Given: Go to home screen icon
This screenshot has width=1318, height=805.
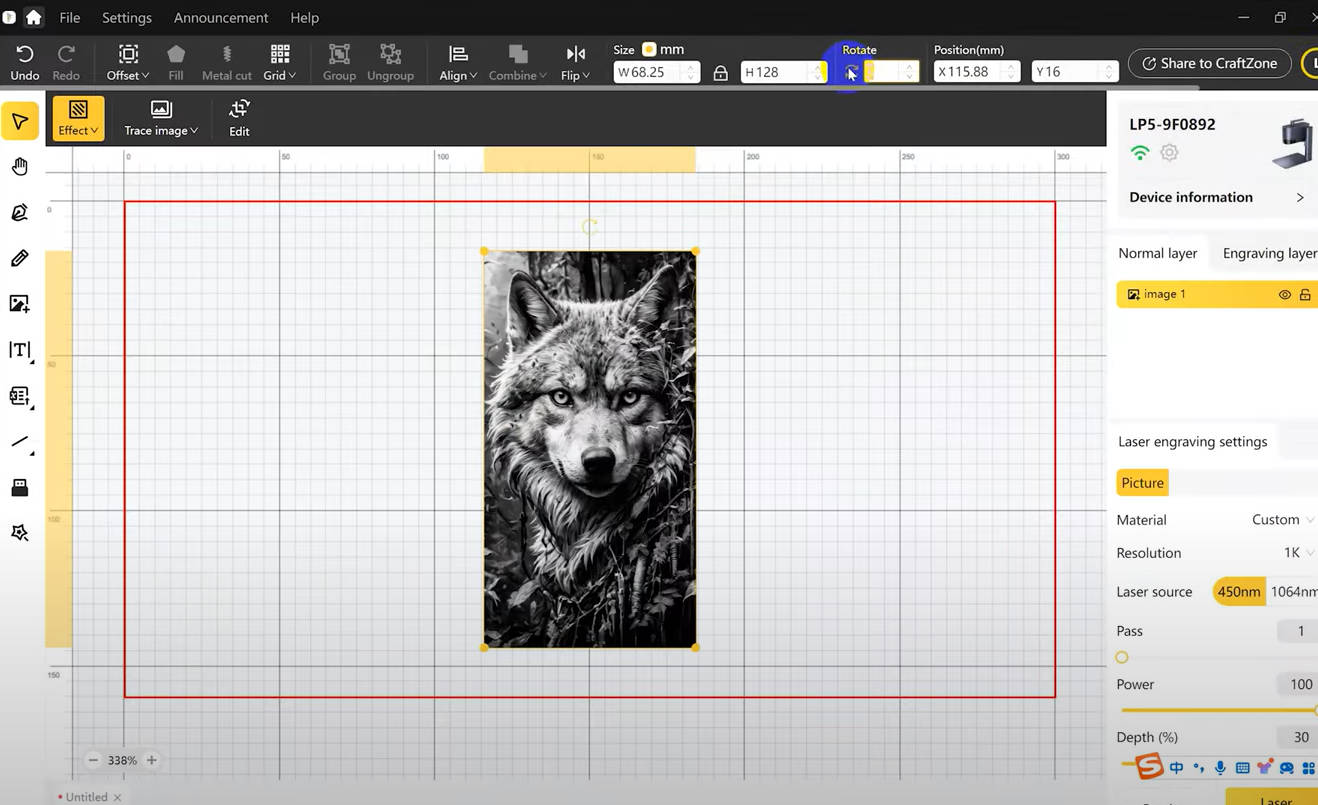Looking at the screenshot, I should [33, 17].
